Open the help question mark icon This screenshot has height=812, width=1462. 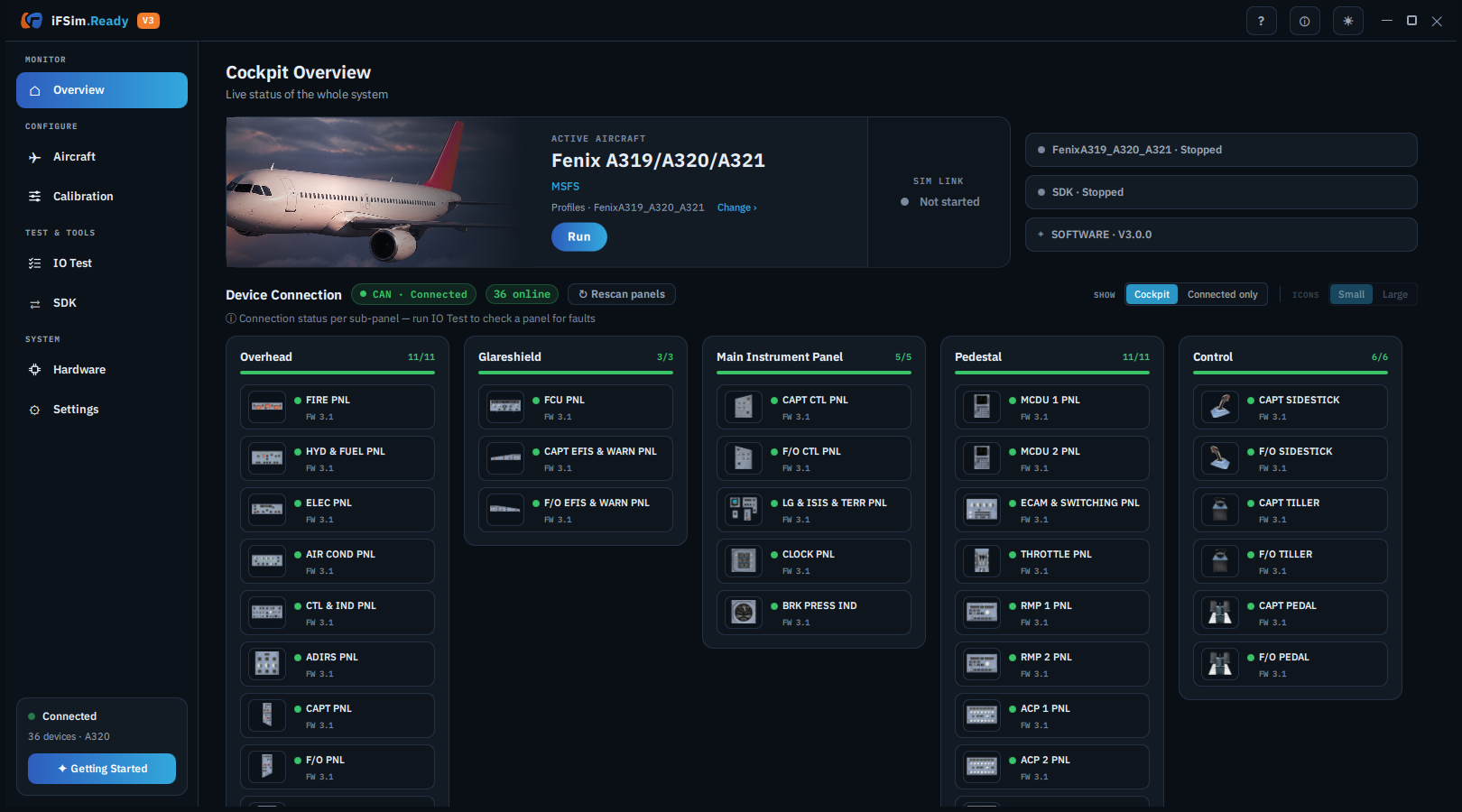click(1261, 21)
